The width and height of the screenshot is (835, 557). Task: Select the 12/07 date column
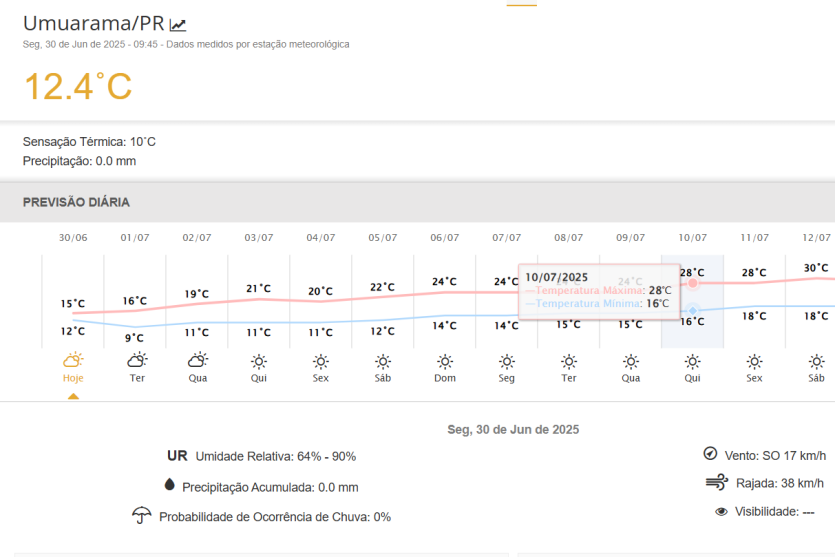pos(816,238)
